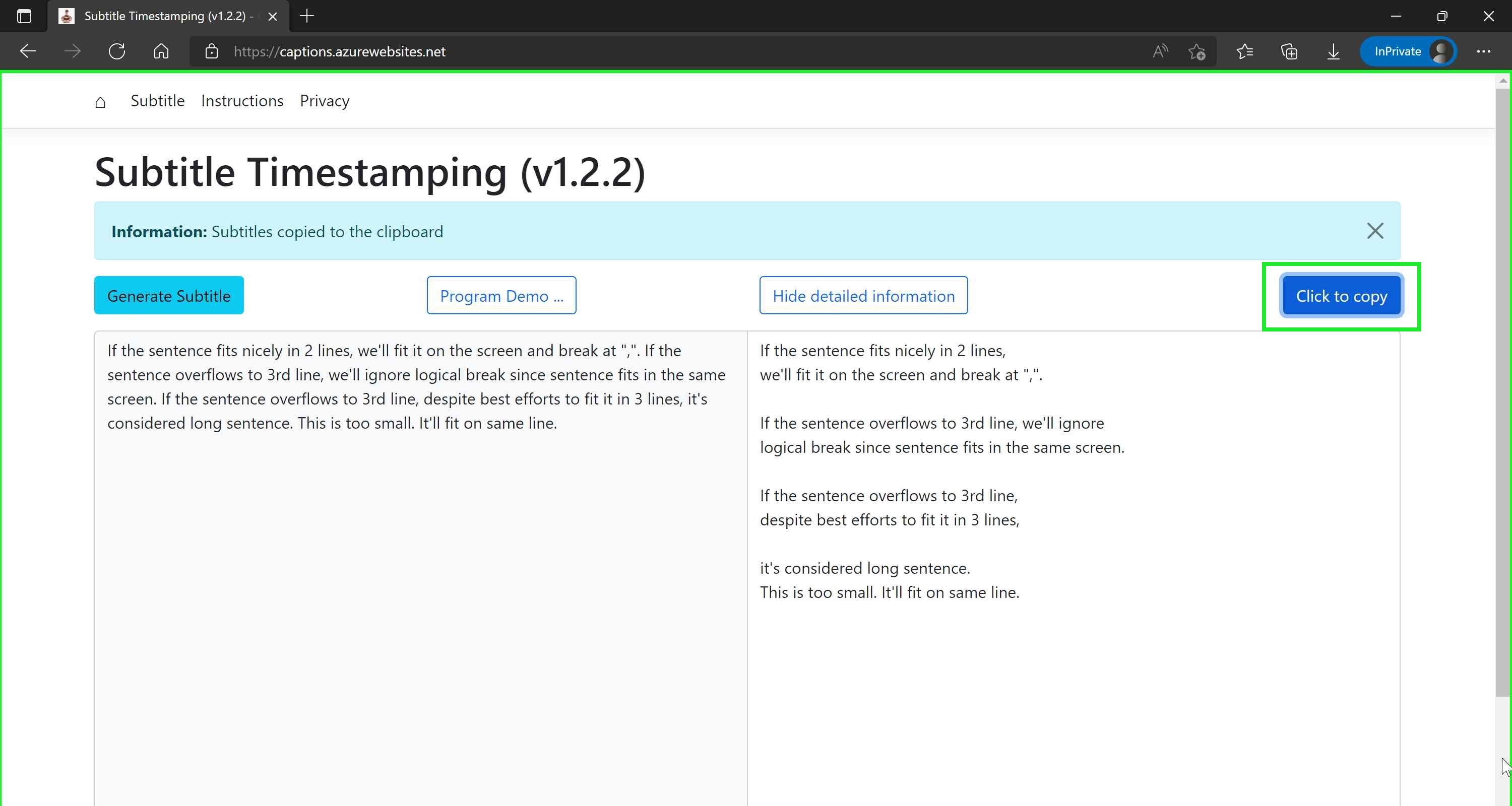Open the Favorites list icon
The image size is (1512, 806).
[1244, 51]
